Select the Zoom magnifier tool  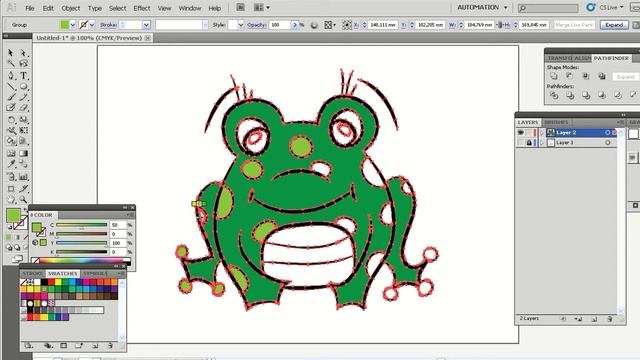click(23, 200)
